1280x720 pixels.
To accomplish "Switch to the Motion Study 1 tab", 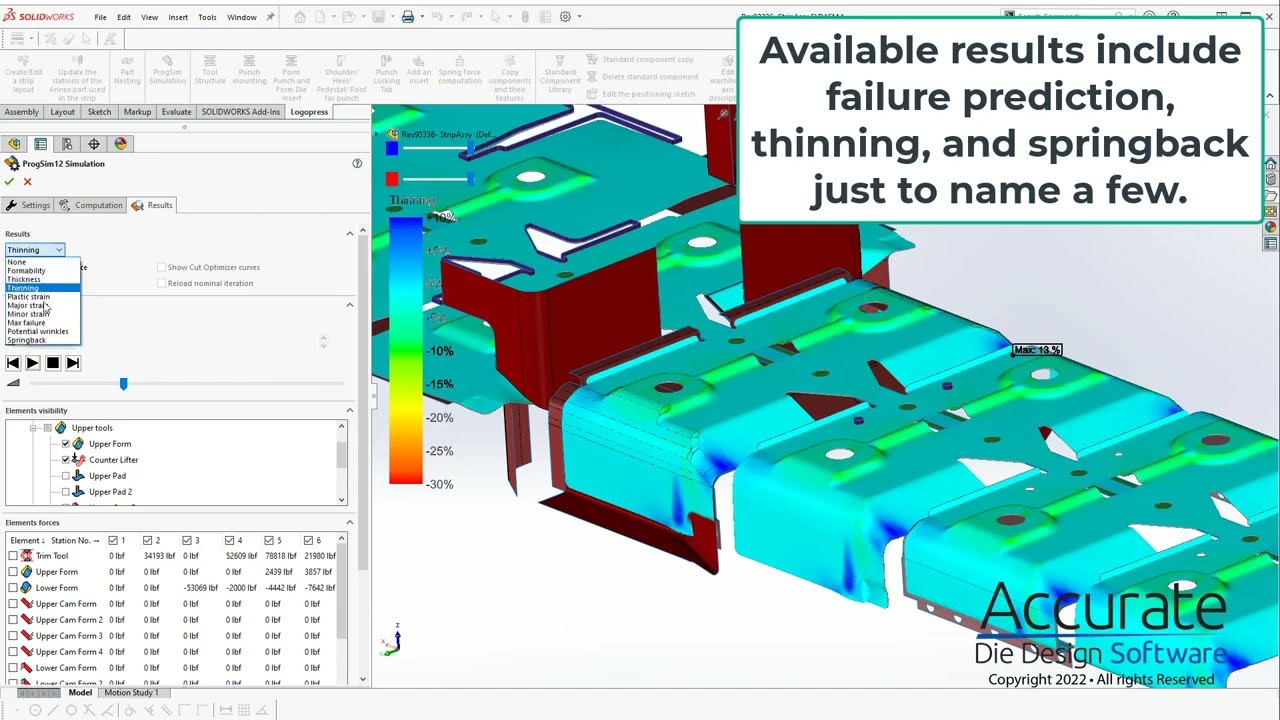I will (x=131, y=692).
